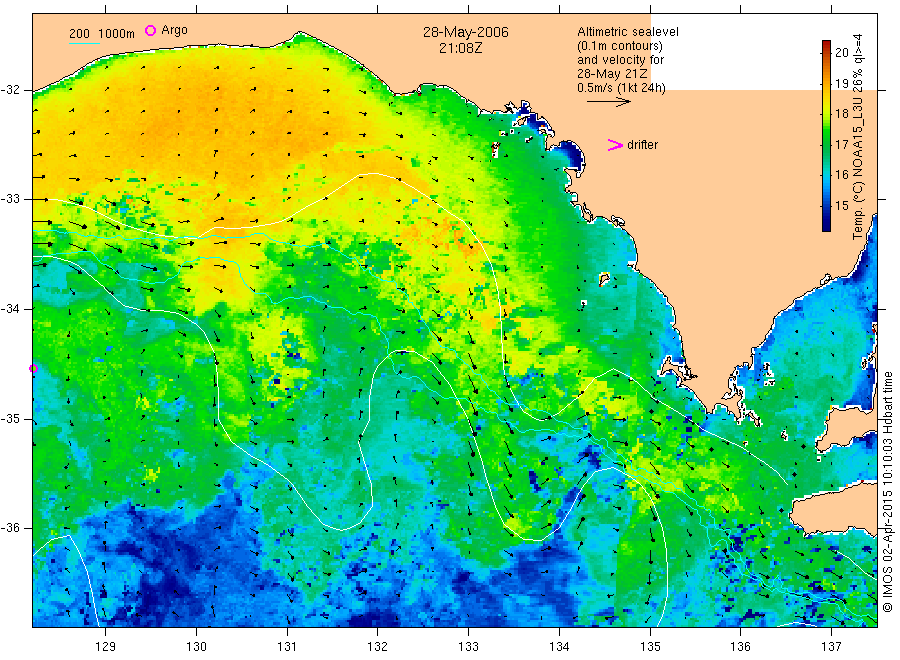Click the latitude label -36
This screenshot has width=900, height=660.
click(x=10, y=528)
